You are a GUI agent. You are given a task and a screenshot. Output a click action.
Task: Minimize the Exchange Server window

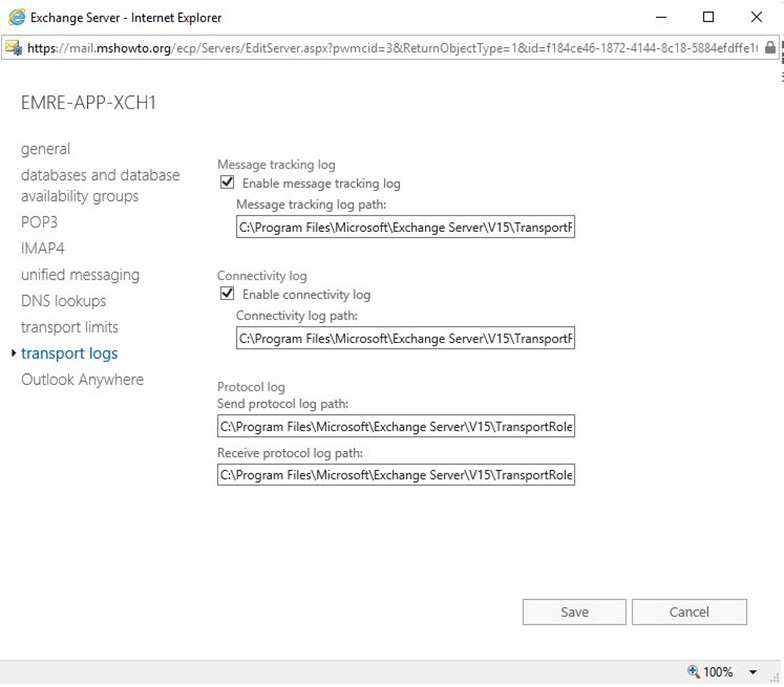click(661, 18)
